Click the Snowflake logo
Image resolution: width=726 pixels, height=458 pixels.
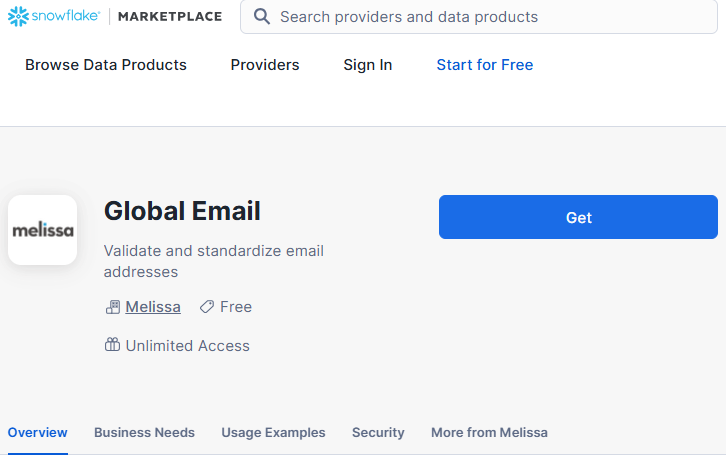pyautogui.click(x=54, y=16)
